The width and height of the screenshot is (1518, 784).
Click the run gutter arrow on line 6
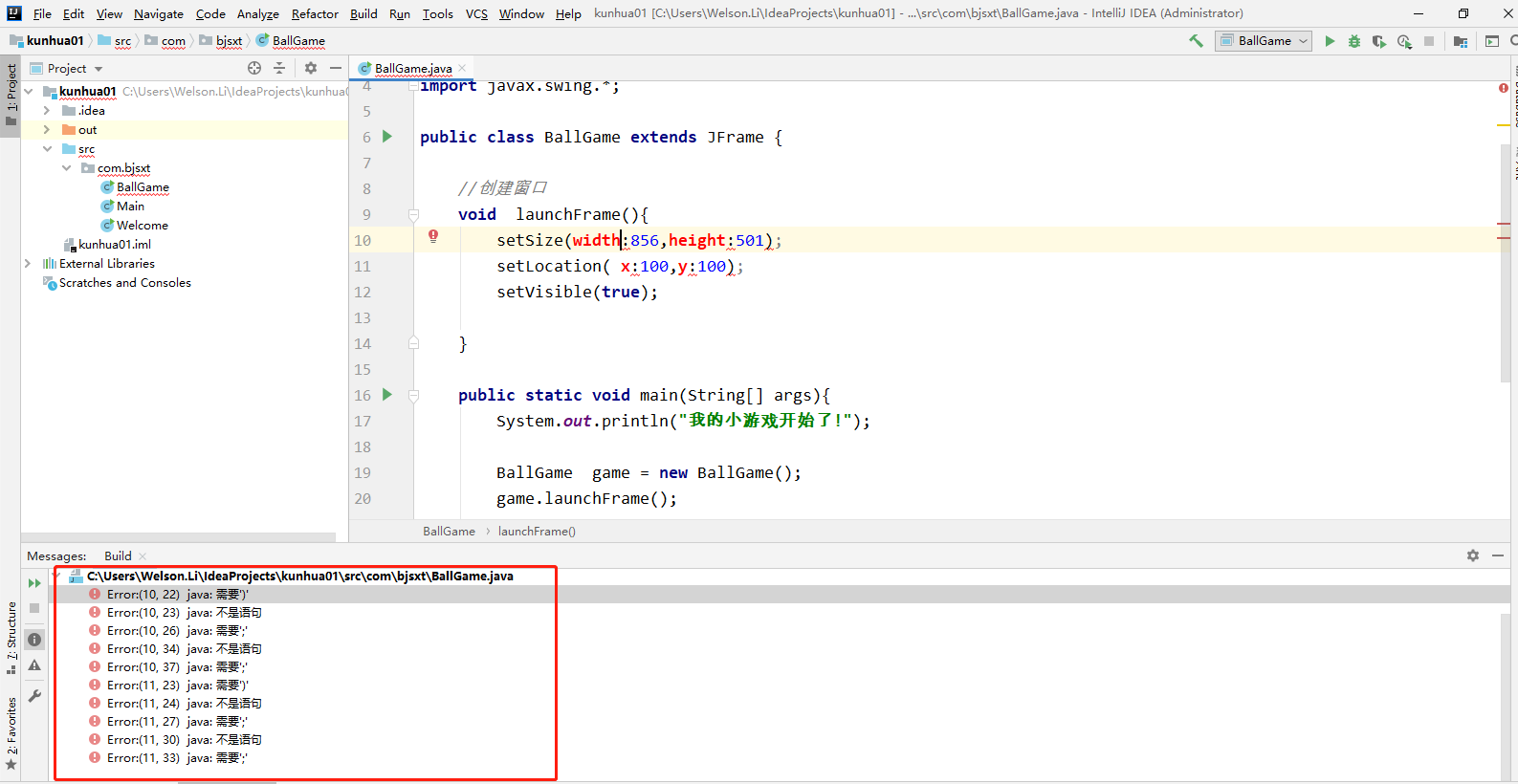[387, 137]
